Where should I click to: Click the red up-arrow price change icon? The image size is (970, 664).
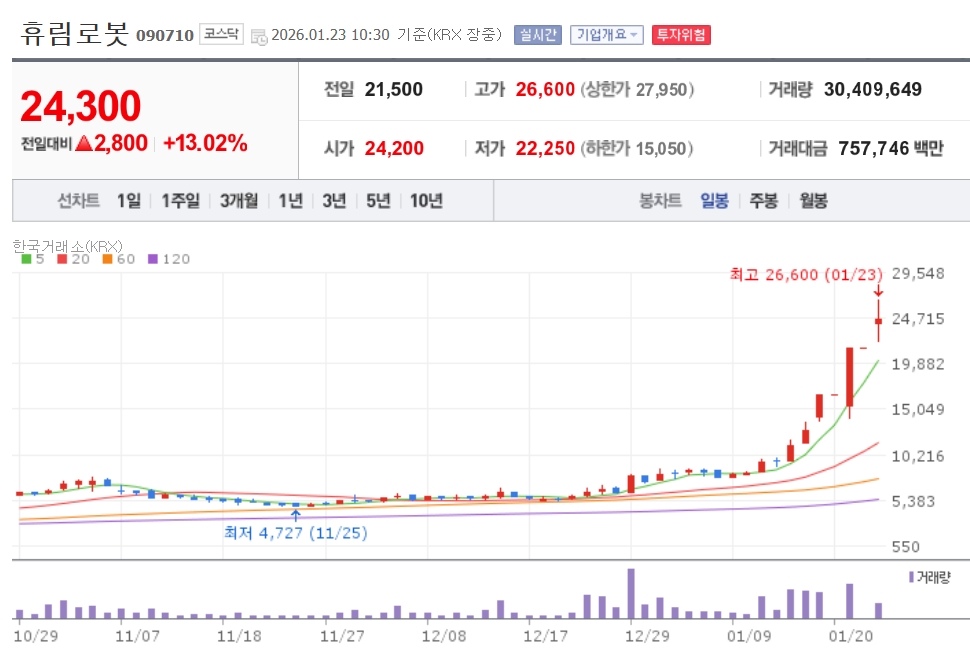[x=84, y=143]
